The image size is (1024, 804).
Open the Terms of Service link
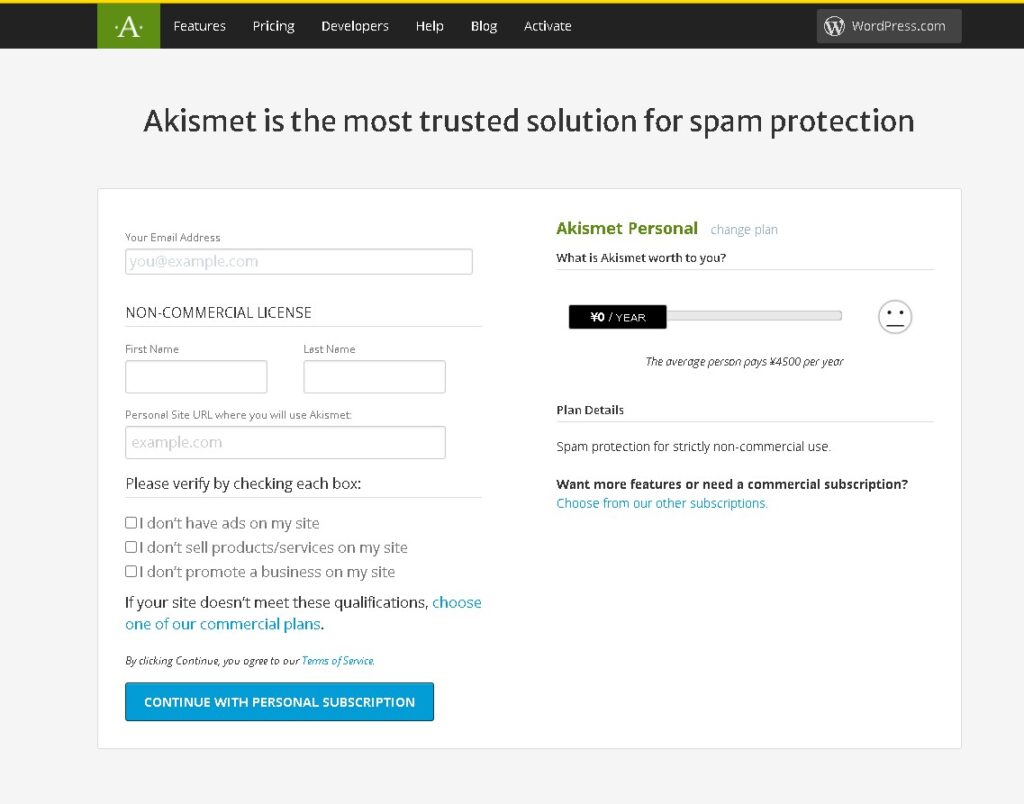pyautogui.click(x=337, y=661)
